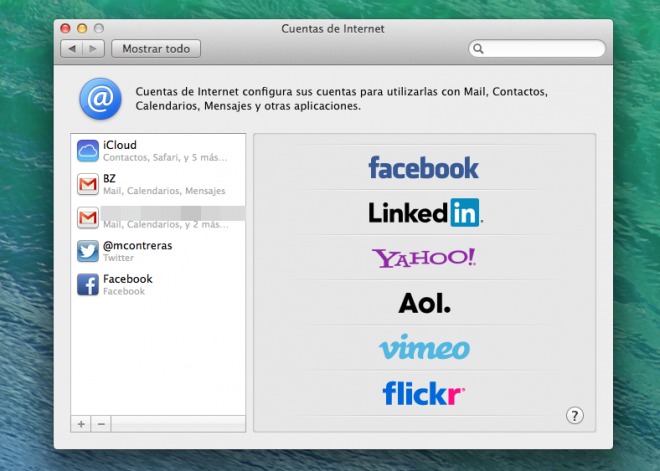Click 'Mail, Calendarios, Mensajes' subtitle

(164, 191)
